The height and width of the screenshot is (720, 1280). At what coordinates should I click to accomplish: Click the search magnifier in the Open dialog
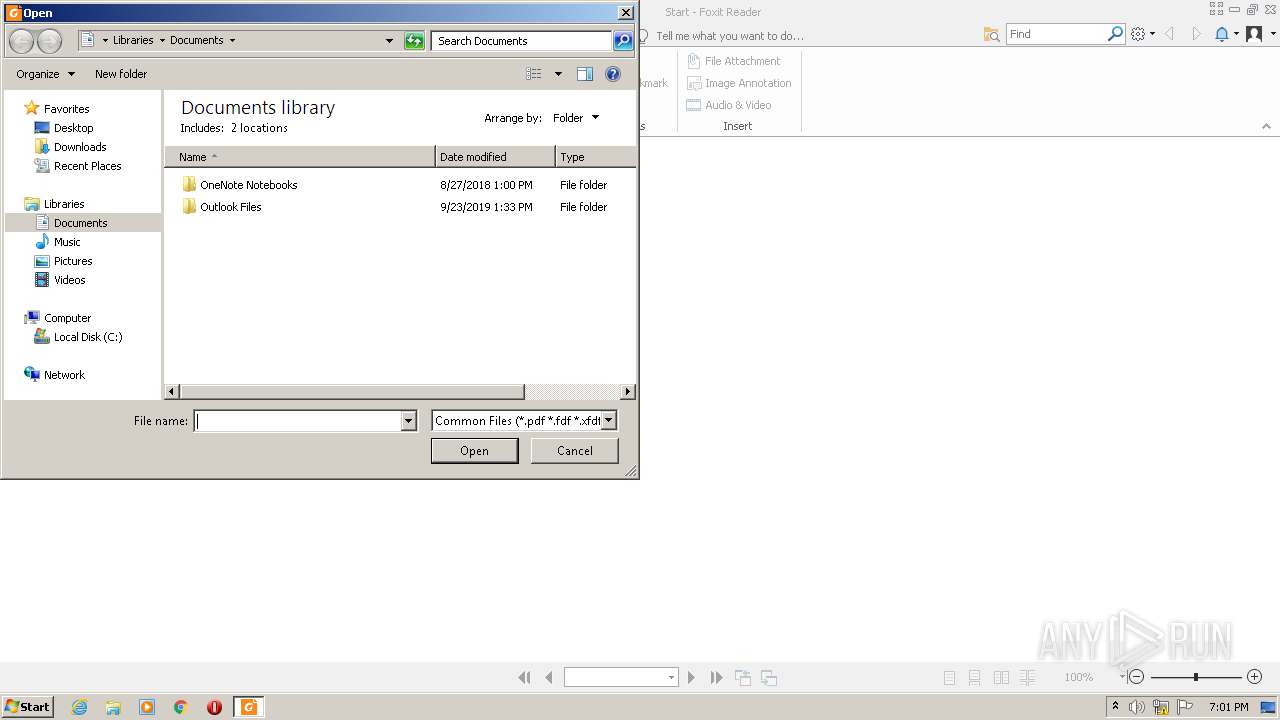click(x=623, y=41)
